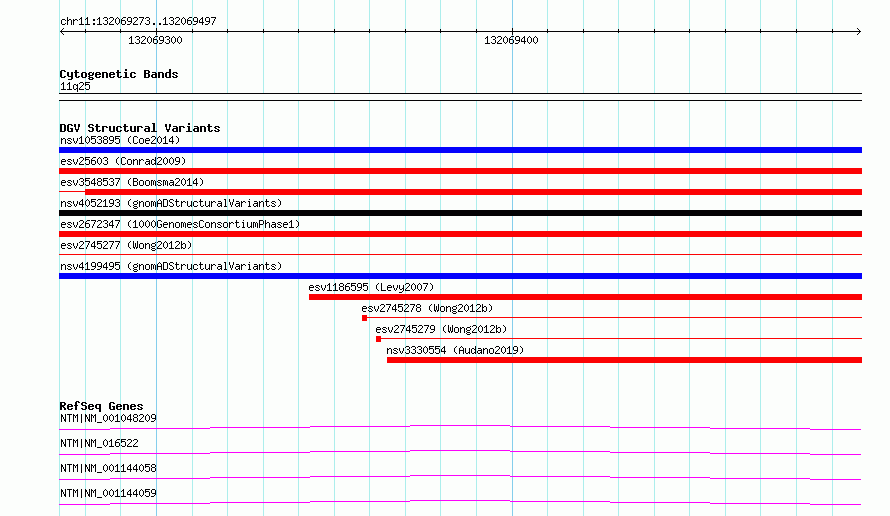This screenshot has height=516, width=890.
Task: Click the 132069400 ruler coordinate
Action: pyautogui.click(x=511, y=40)
